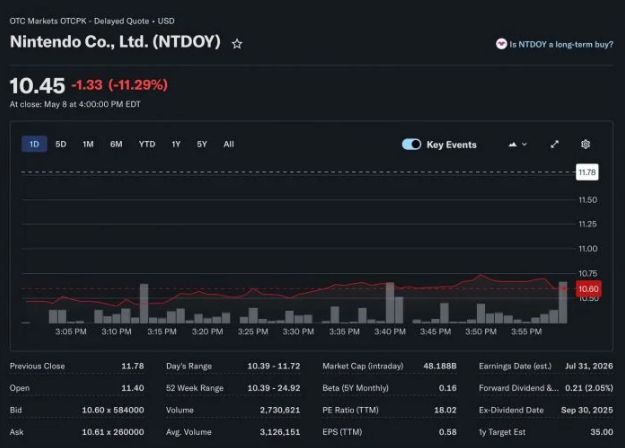Screen dimensions: 625x448
Task: Click the large 10.45 closing price
Action: [37, 86]
